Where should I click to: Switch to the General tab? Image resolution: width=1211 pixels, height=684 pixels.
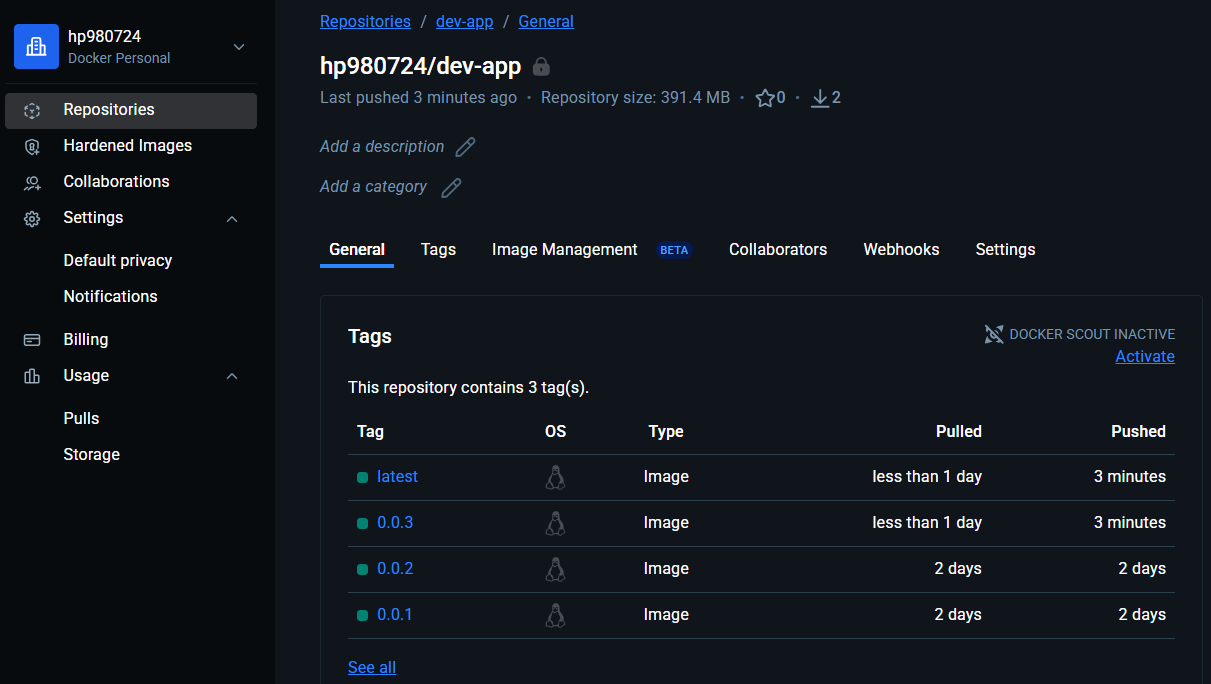[357, 250]
